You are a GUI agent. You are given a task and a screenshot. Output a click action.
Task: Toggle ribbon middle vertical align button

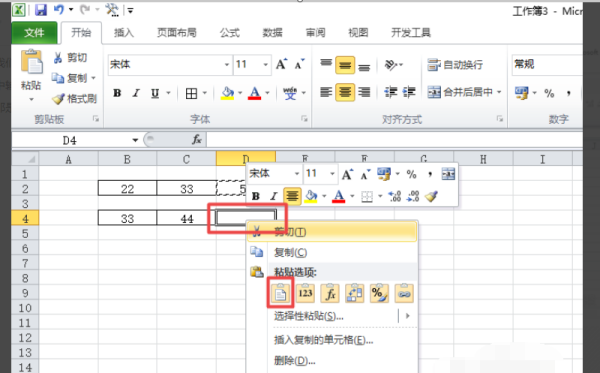[x=345, y=65]
